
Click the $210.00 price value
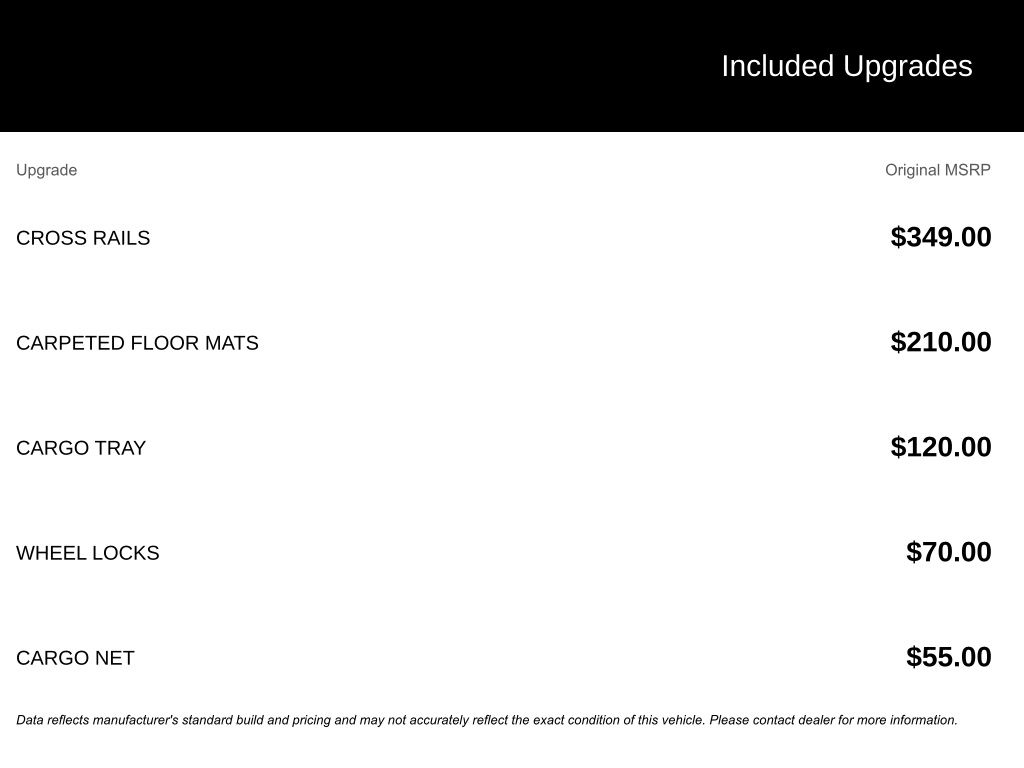941,342
